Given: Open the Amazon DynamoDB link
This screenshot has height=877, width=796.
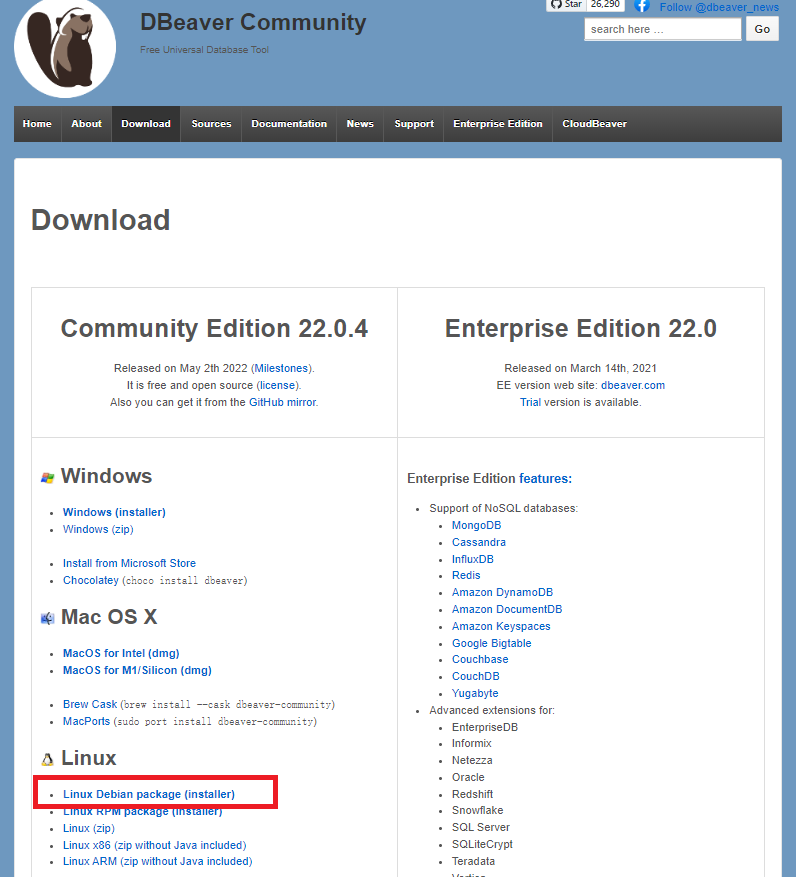Looking at the screenshot, I should click(502, 592).
